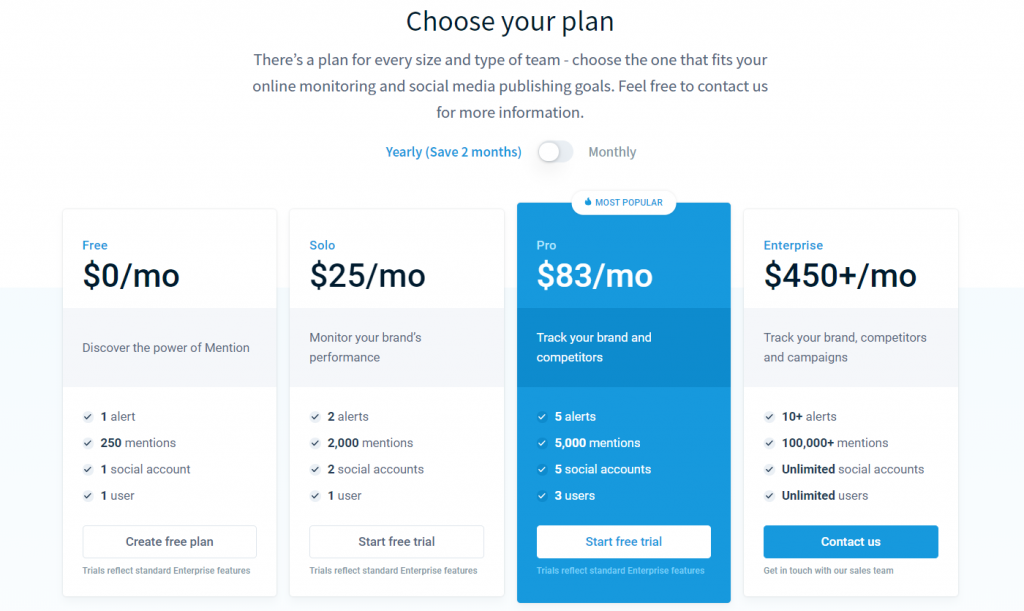
Task: Select the Enterprise plan title
Action: click(793, 245)
